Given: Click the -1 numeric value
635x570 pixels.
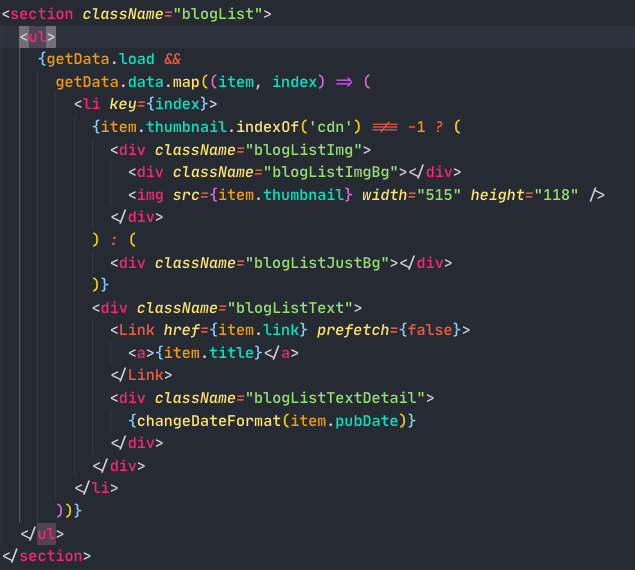Looking at the screenshot, I should tap(416, 127).
